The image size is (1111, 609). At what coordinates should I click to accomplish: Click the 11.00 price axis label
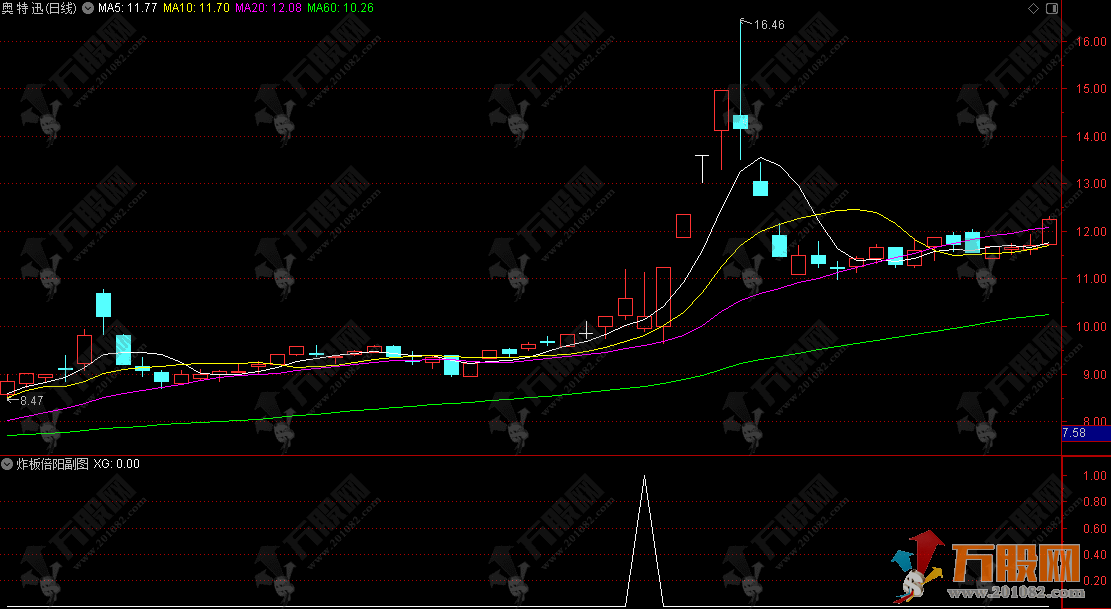pos(1091,279)
